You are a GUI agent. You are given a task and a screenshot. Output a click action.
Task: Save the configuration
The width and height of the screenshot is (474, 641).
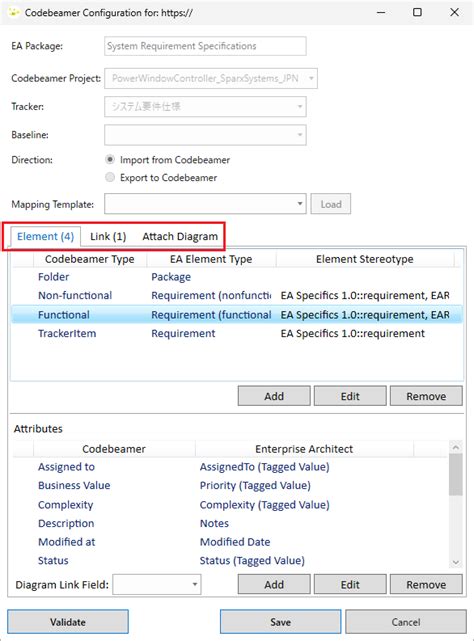click(x=281, y=622)
